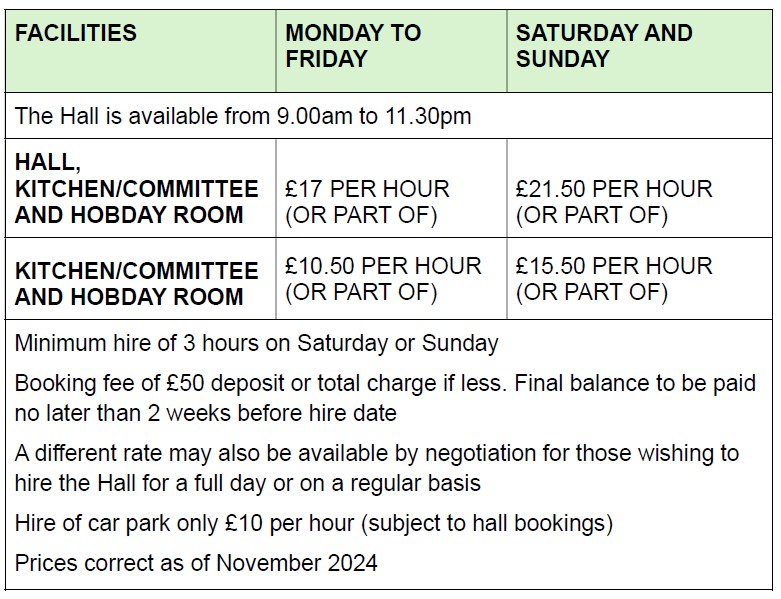Select the £10.50 PER HOUR weekday rate
Image resolution: width=781 pixels, height=599 pixels.
pos(383,267)
